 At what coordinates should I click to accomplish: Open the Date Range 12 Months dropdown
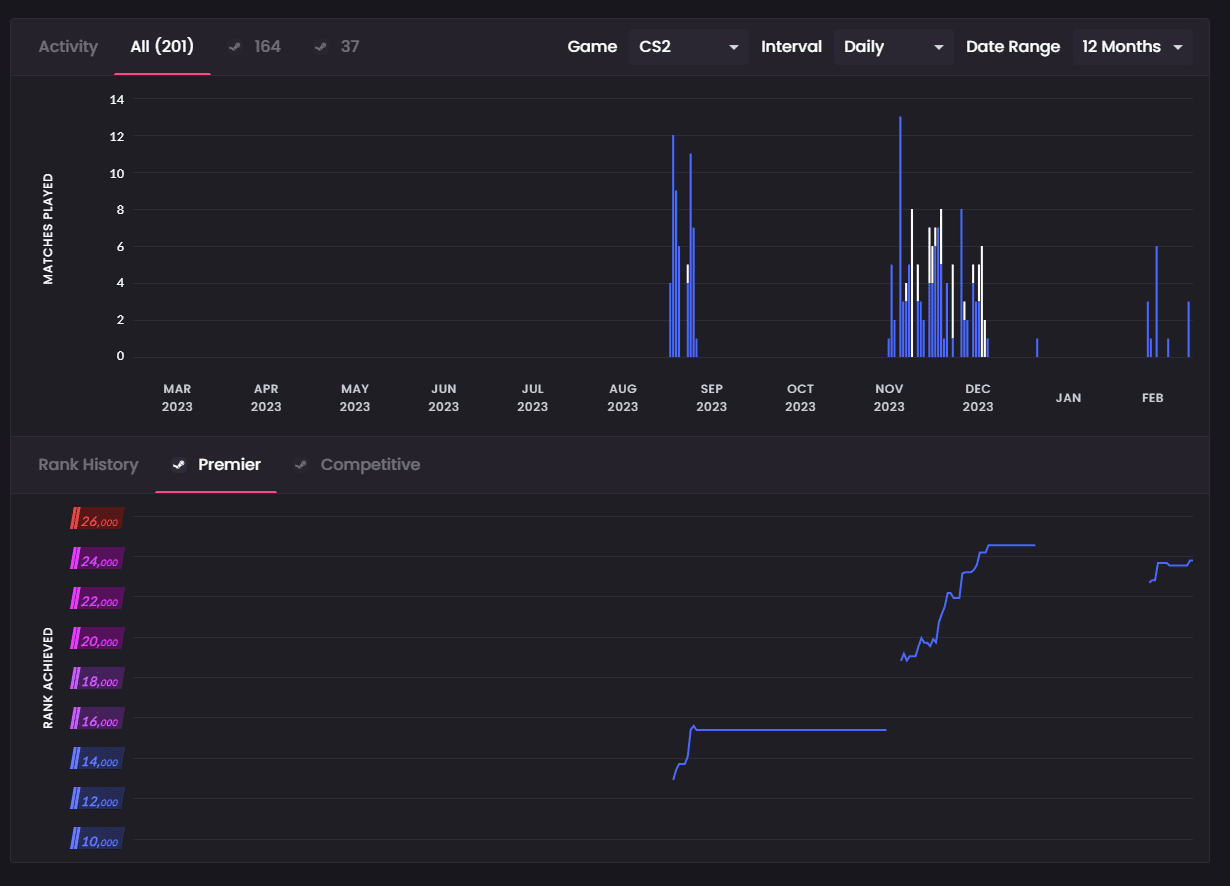tap(1133, 47)
